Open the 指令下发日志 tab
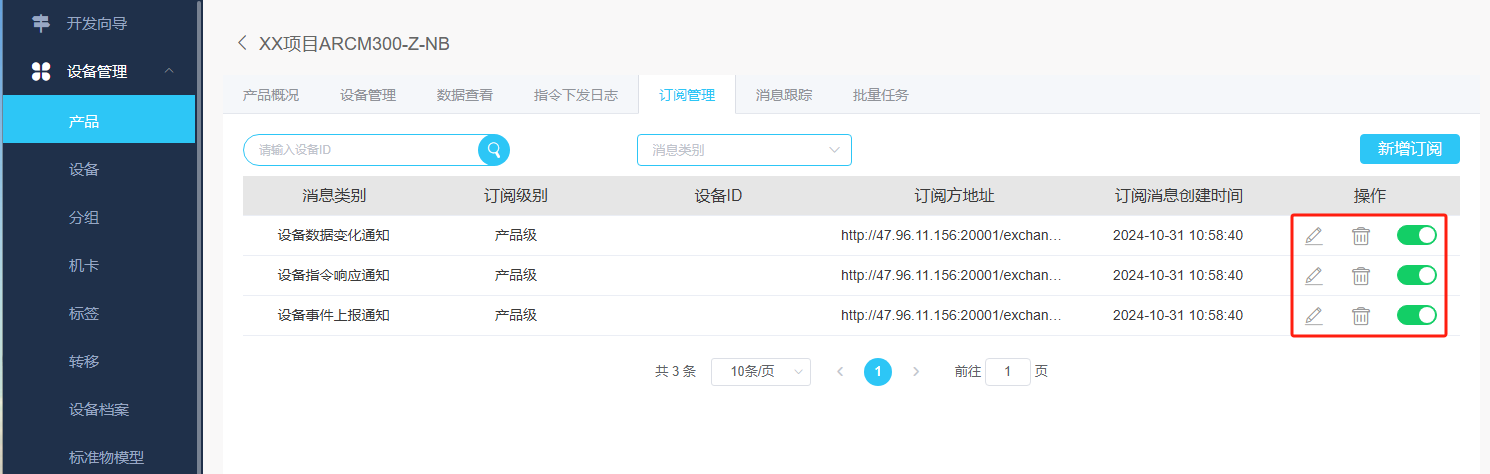 (x=575, y=95)
